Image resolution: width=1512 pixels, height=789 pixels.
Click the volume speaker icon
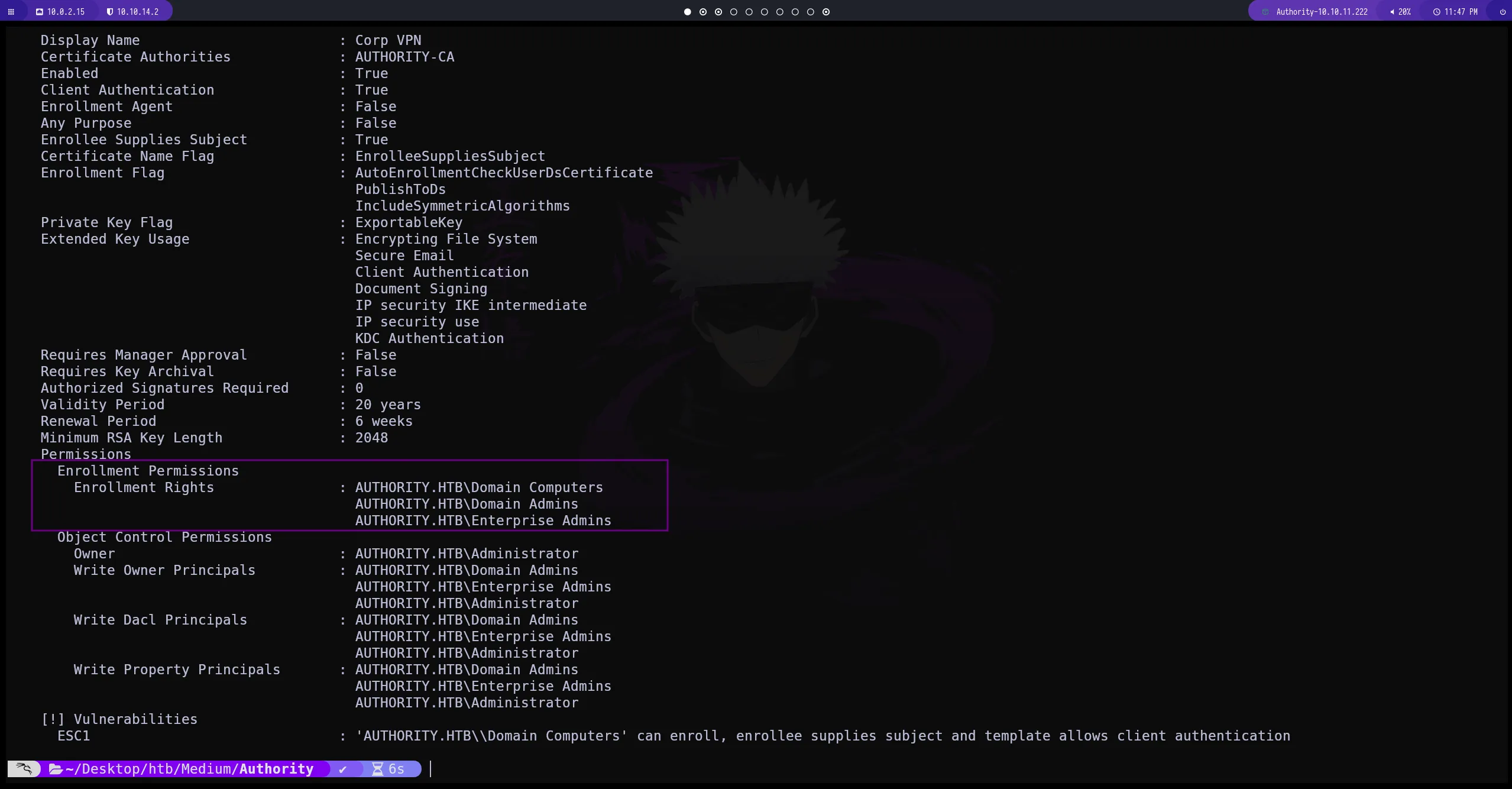[1392, 12]
